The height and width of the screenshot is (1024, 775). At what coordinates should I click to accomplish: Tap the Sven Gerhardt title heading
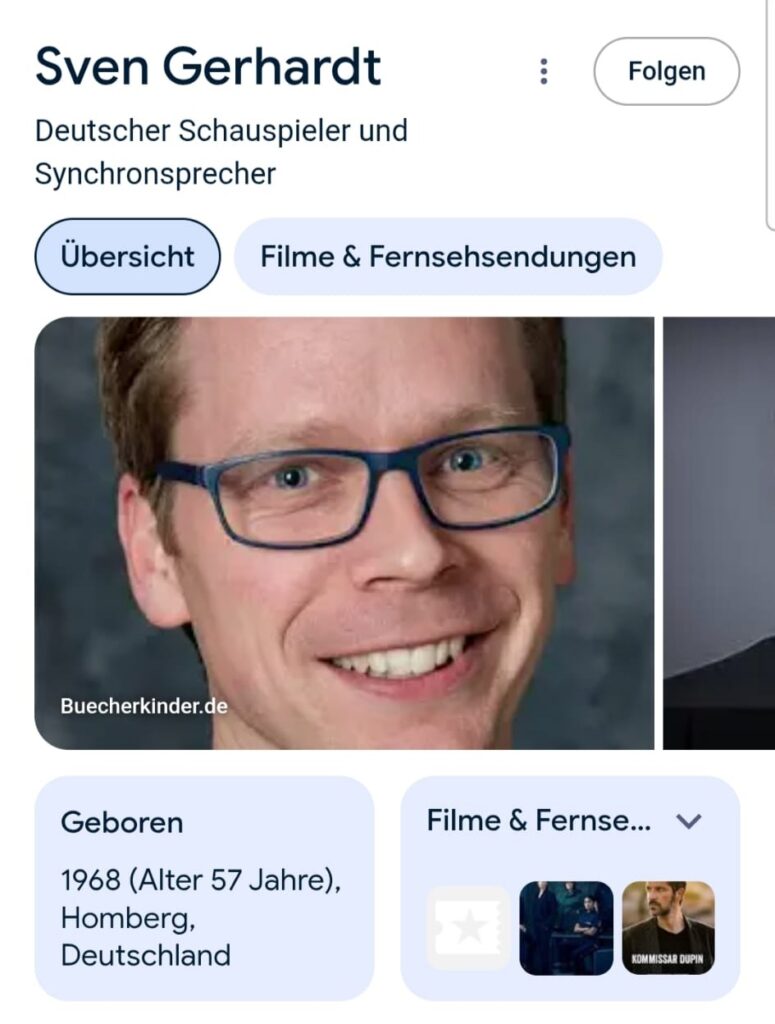tap(208, 67)
